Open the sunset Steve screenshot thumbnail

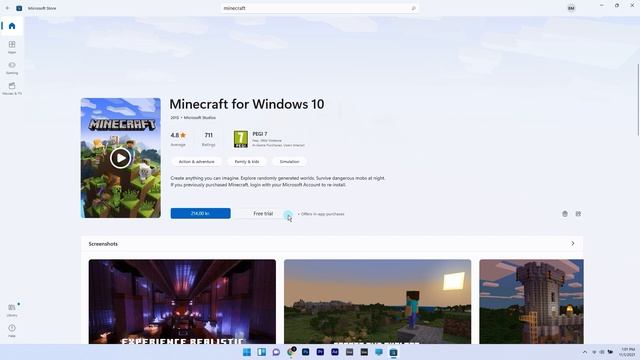point(378,302)
